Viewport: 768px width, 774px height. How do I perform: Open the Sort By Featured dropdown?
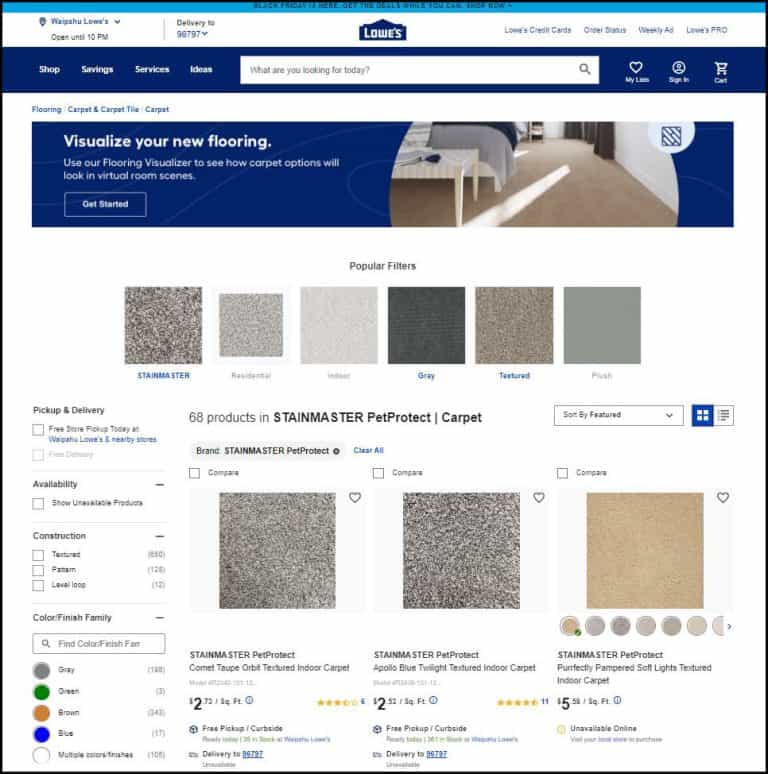tap(618, 415)
